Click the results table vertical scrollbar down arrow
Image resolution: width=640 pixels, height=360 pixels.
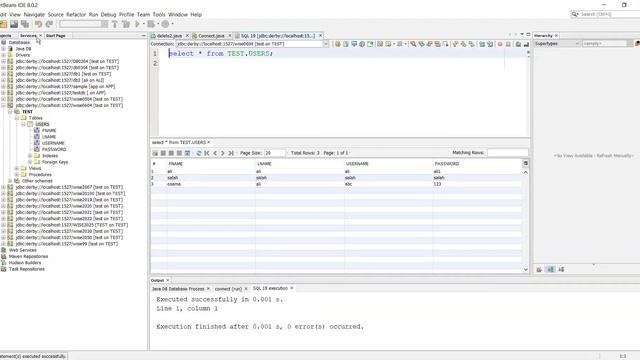526,269
